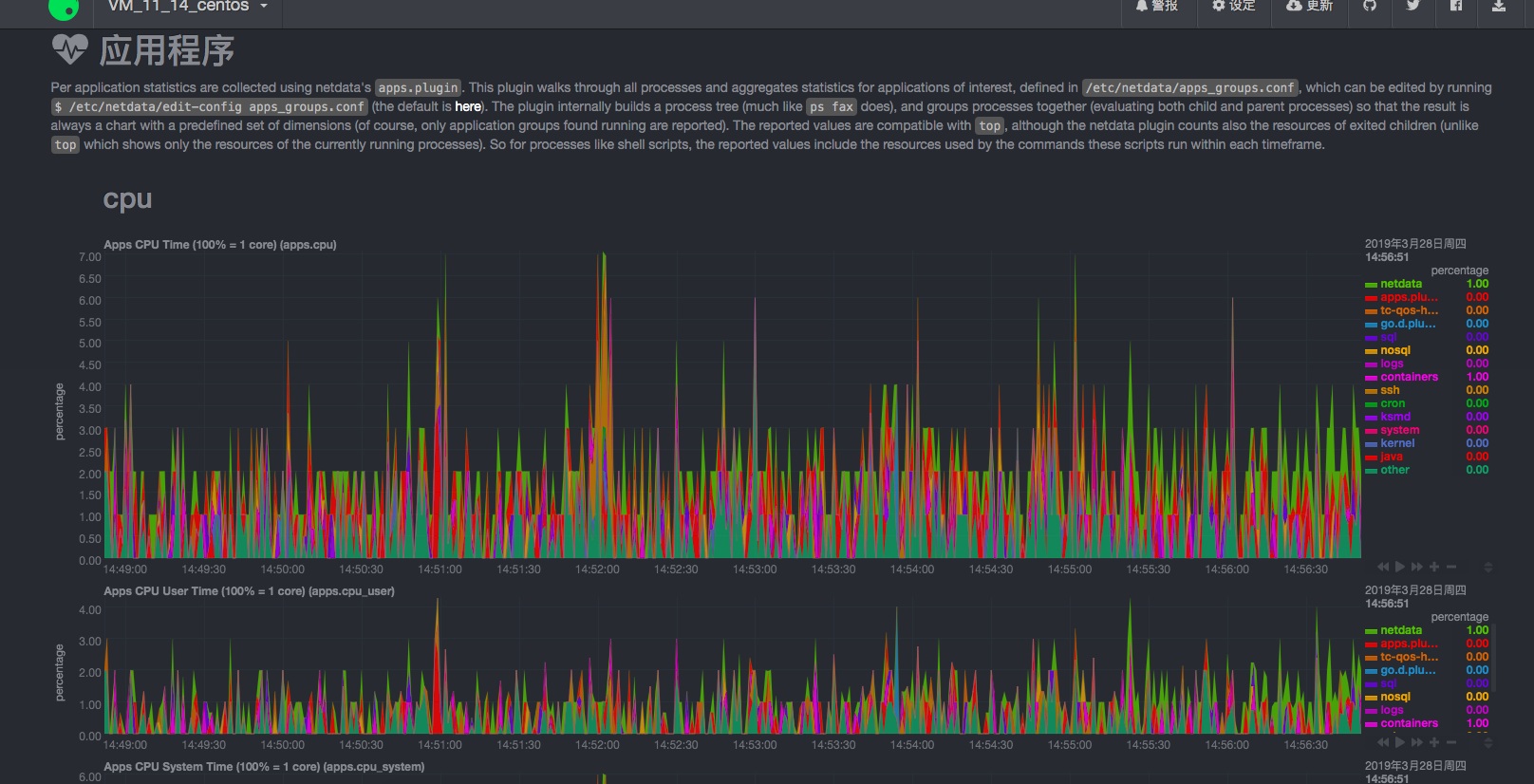Open the Facebook icon link
Image resolution: width=1534 pixels, height=784 pixels.
[1455, 6]
